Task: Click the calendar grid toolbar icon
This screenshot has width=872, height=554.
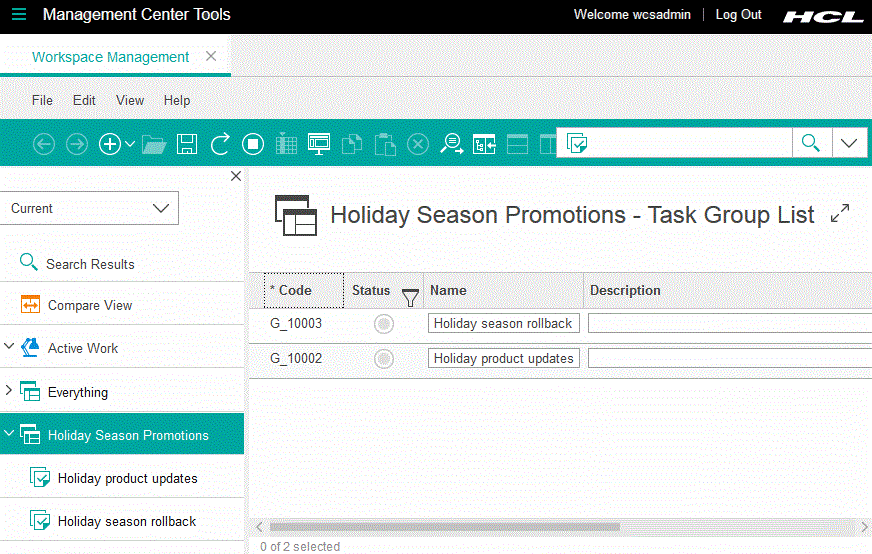Action: coord(286,144)
